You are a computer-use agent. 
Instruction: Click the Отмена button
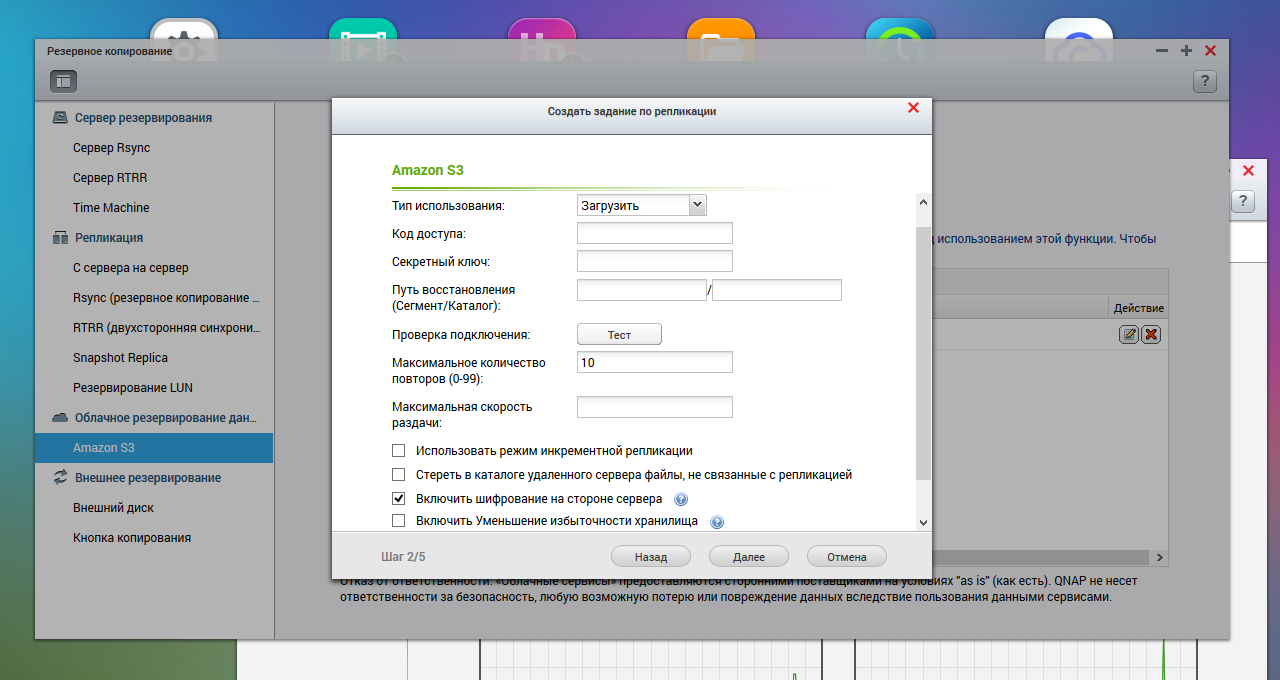(x=846, y=557)
